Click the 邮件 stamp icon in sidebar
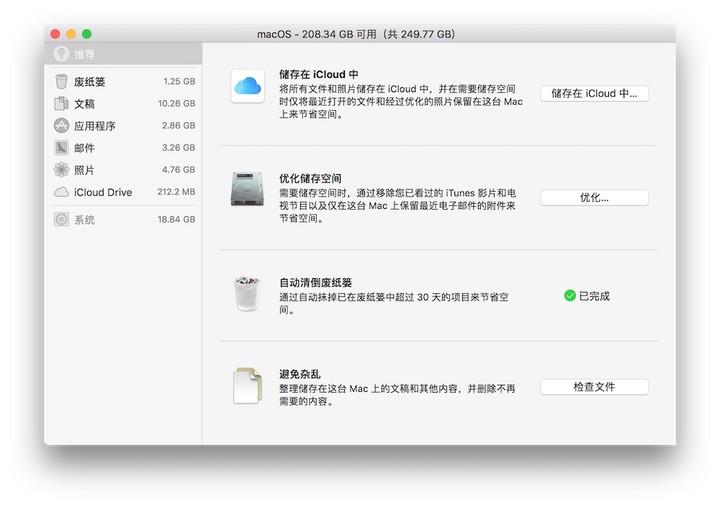The image size is (720, 508). click(x=62, y=148)
